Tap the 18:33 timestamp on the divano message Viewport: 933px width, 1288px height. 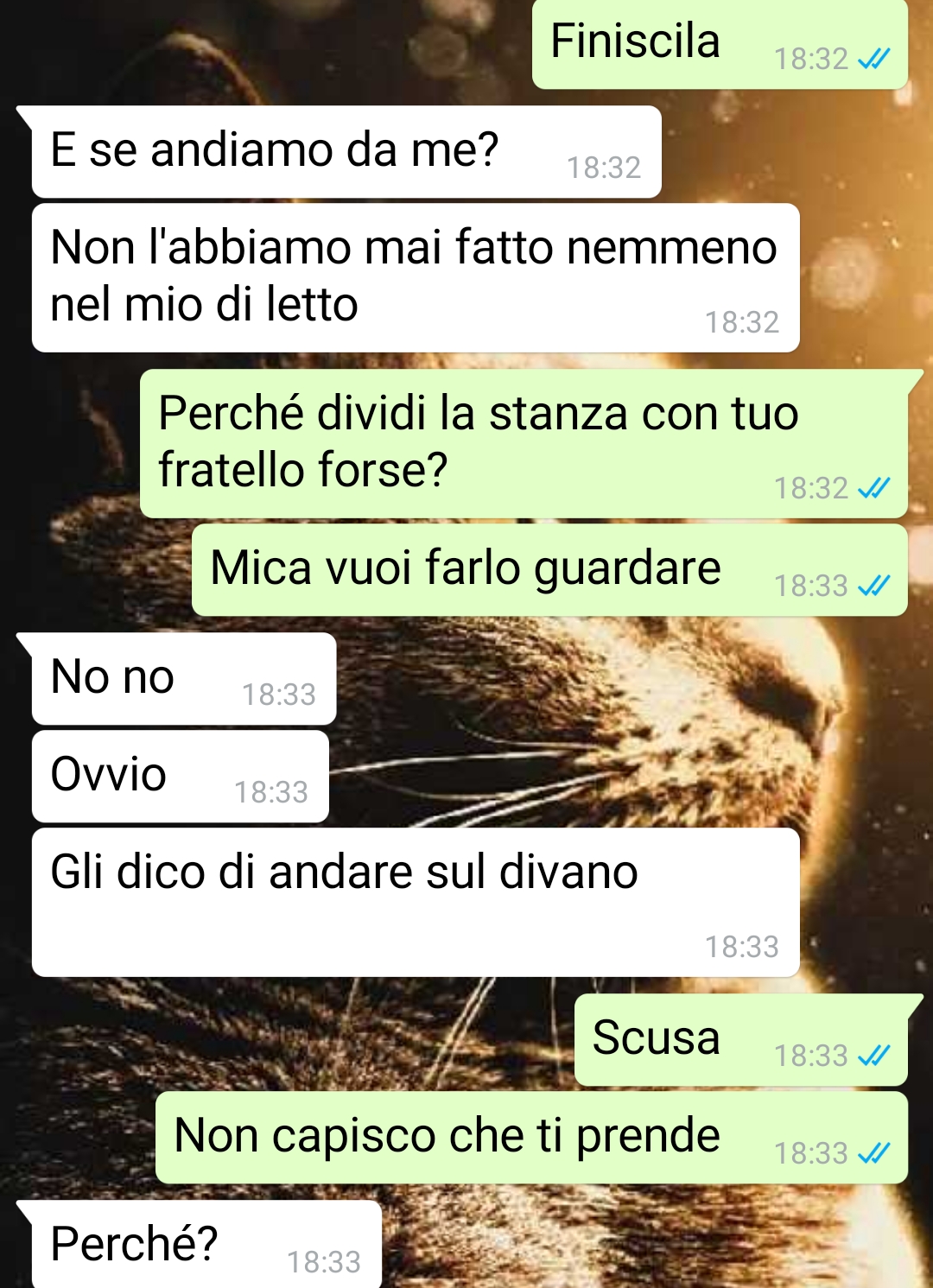pos(742,947)
